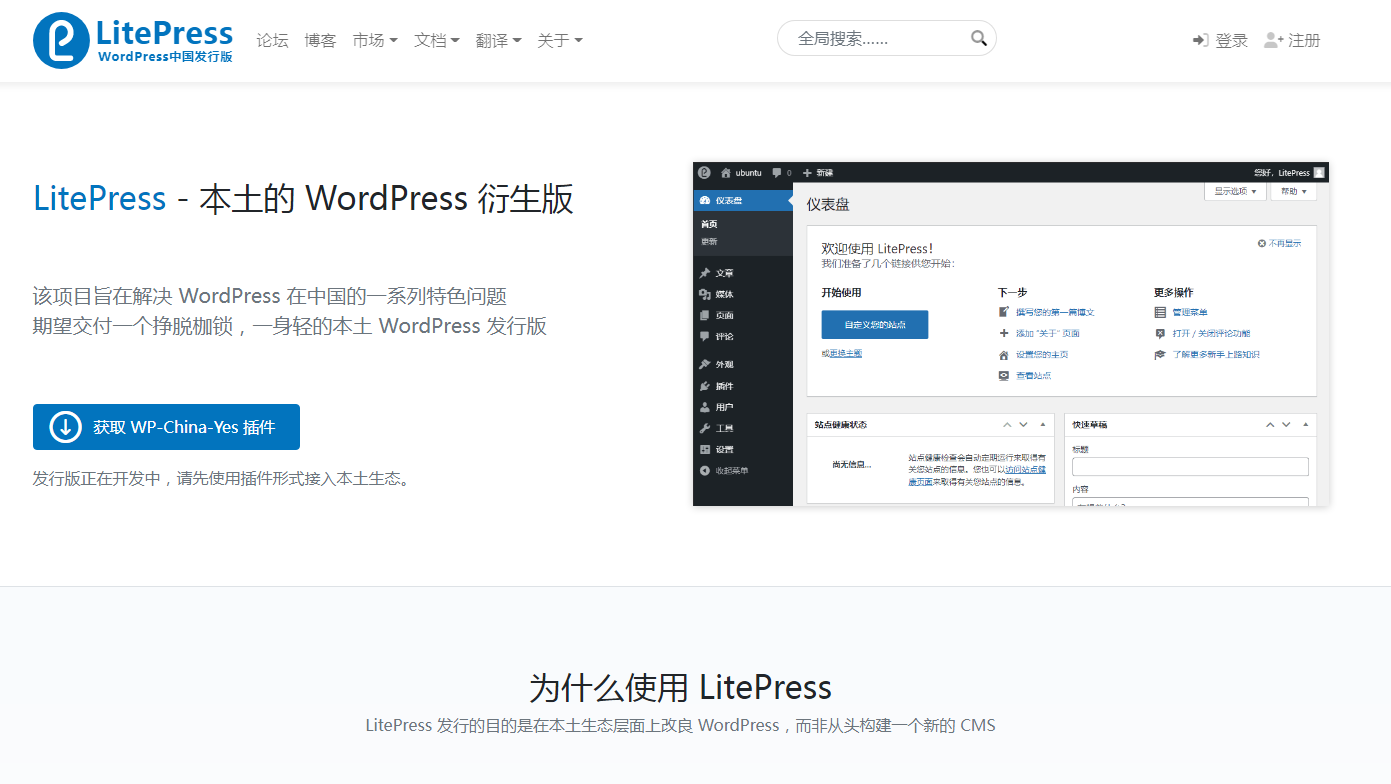Viewport: 1391px width, 784px height.
Task: Click text 该项目旨在解决 WordPress 在中国的一系列特色问题
Action: point(270,296)
